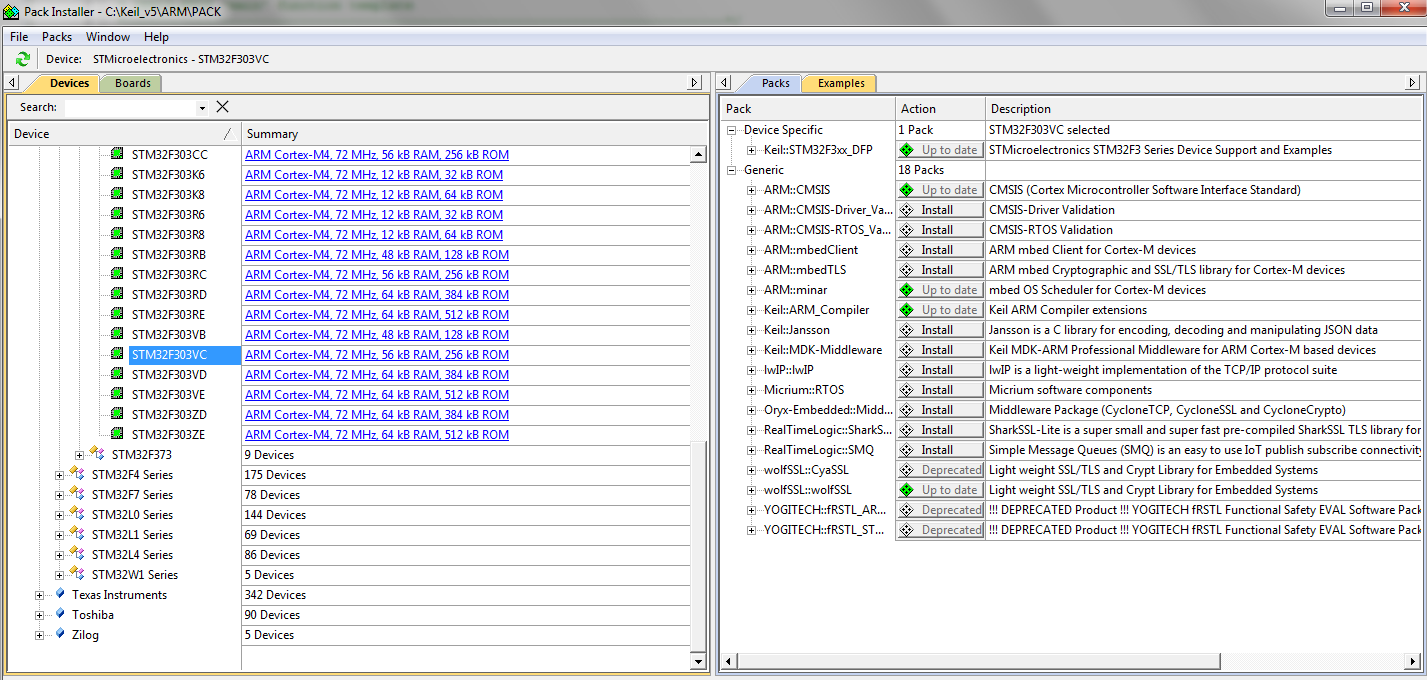Expand the STM32F373 node
This screenshot has width=1427, height=680.
pyautogui.click(x=80, y=455)
